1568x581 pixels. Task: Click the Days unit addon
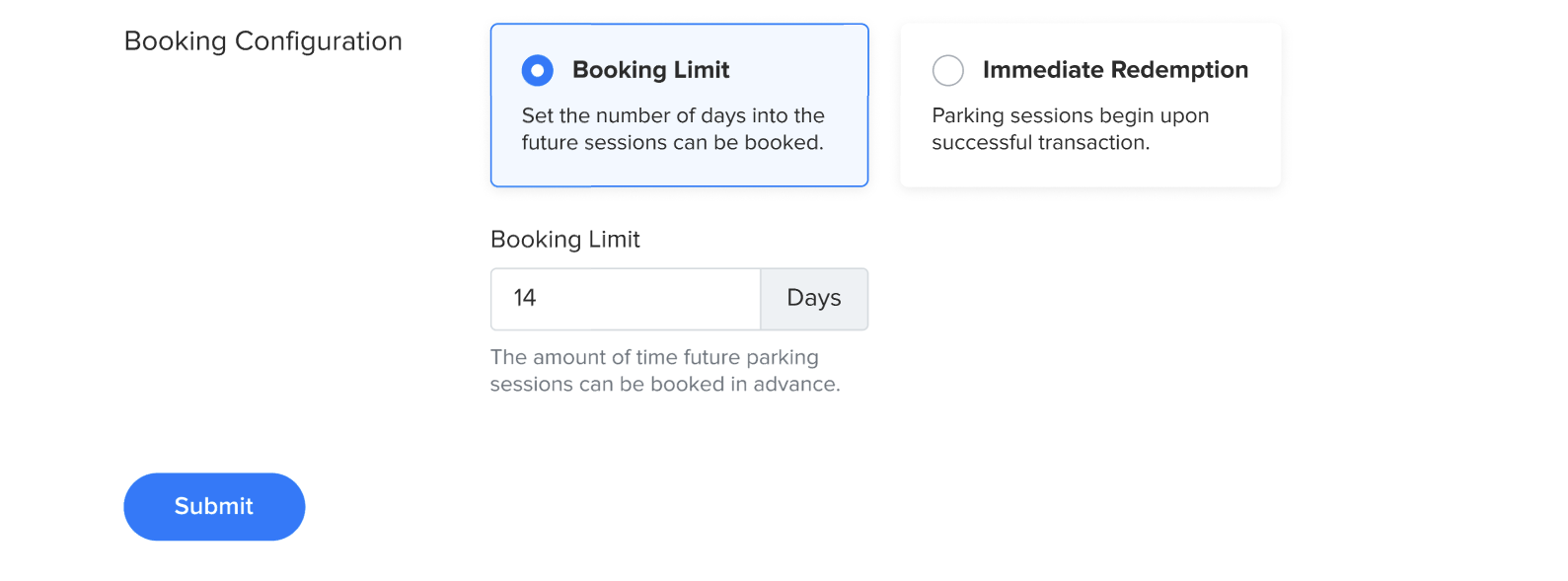point(814,299)
